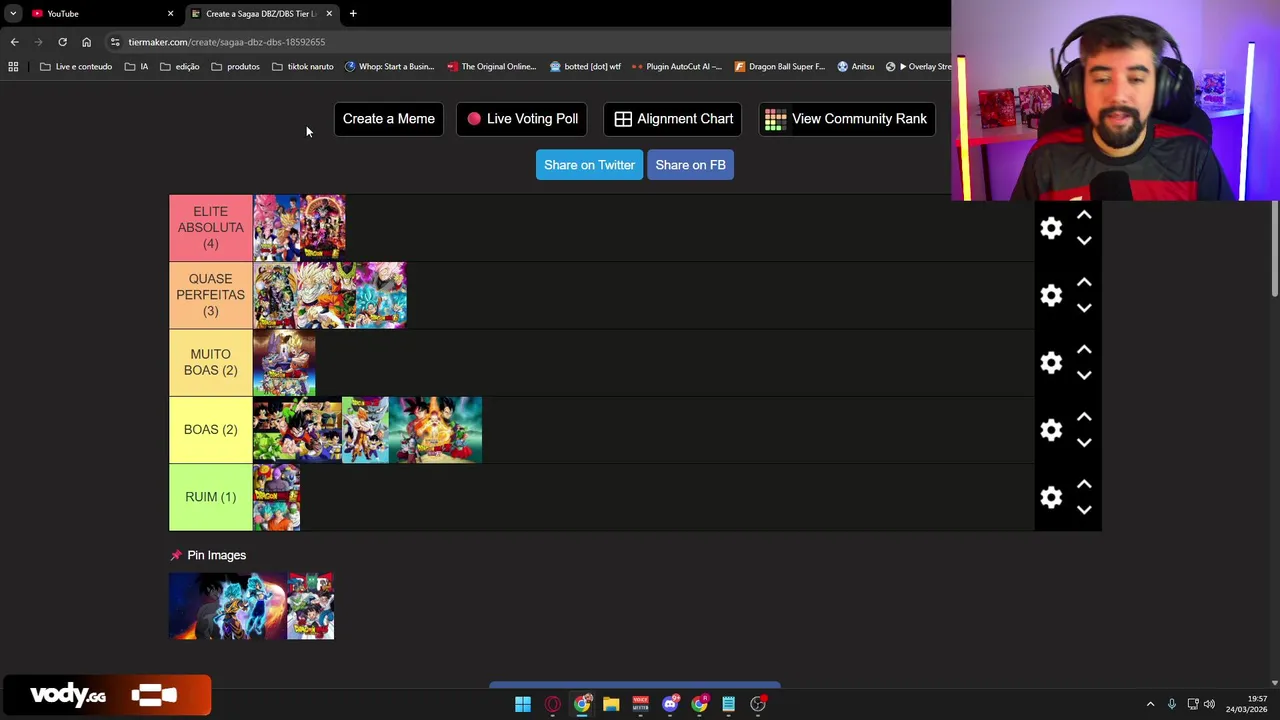The image size is (1280, 720).
Task: Open the tab search dropdown
Action: 13,13
